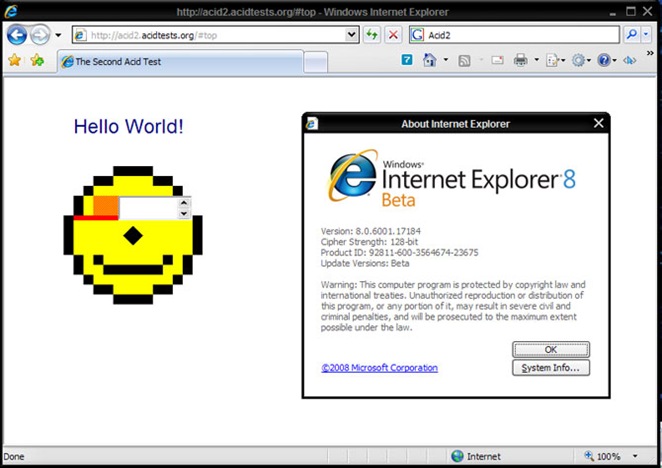Open the search provider options dropdown
Viewport: 662px width, 468px height.
[x=646, y=35]
